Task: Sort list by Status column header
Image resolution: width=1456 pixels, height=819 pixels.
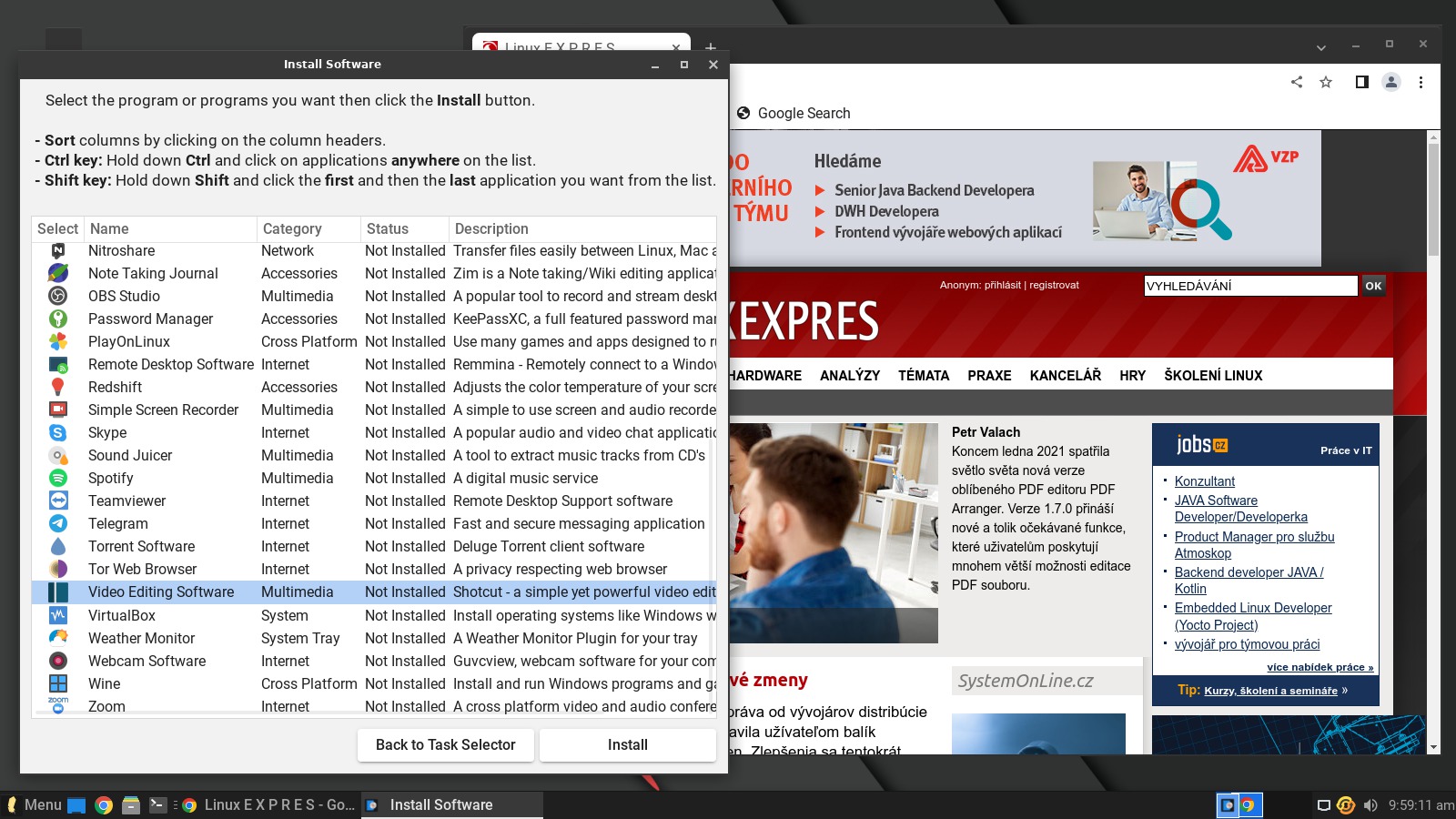Action: (x=405, y=228)
